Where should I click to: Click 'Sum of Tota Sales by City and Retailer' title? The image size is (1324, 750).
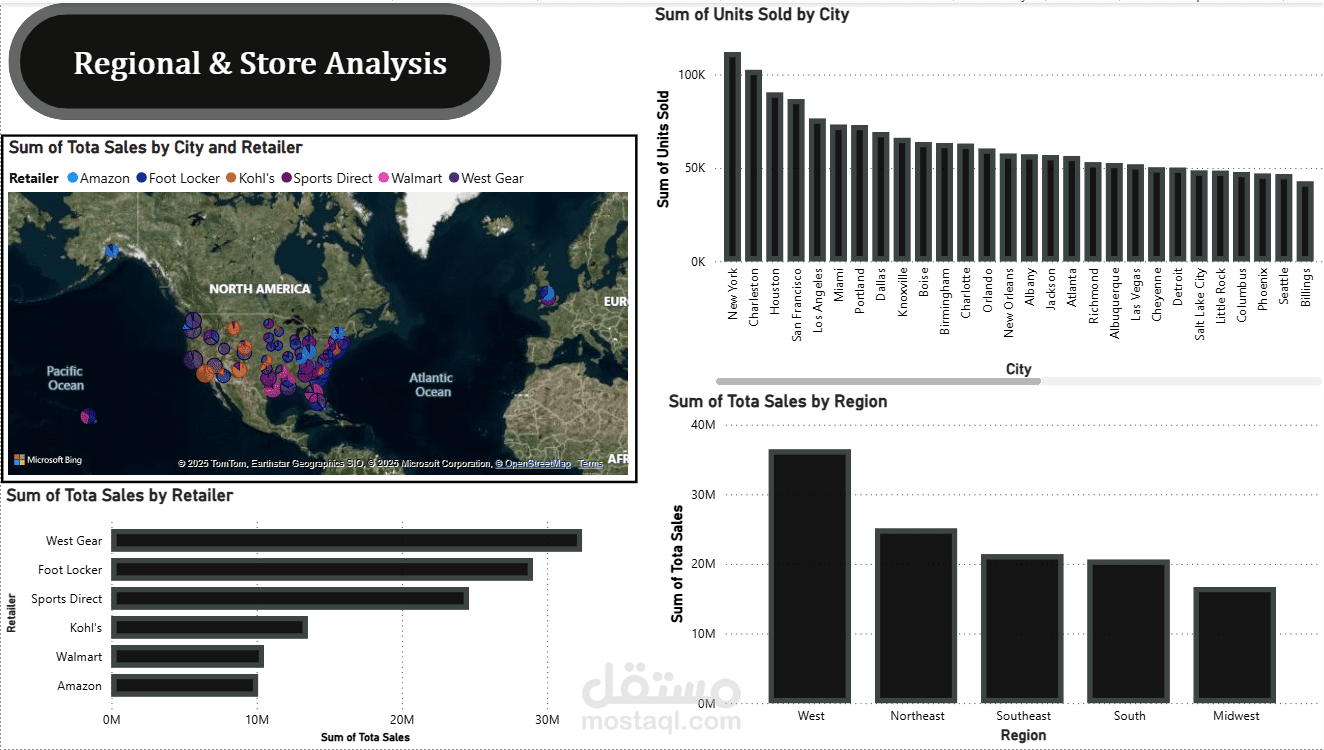156,147
